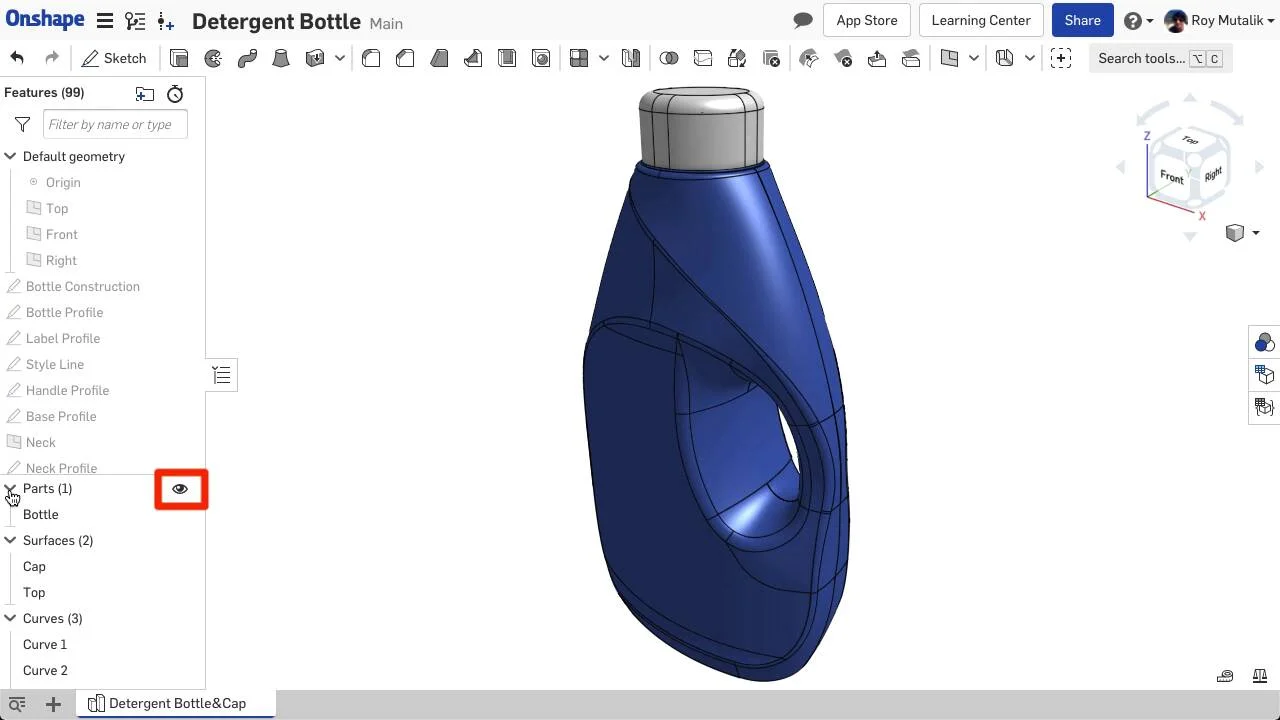Click the Search tools box
1280x720 pixels.
tap(1160, 58)
